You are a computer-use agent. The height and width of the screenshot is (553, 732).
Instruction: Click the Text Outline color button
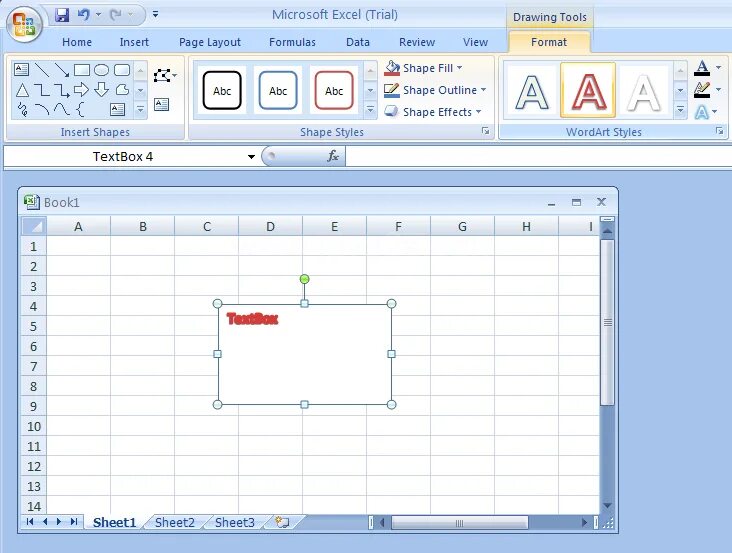702,90
